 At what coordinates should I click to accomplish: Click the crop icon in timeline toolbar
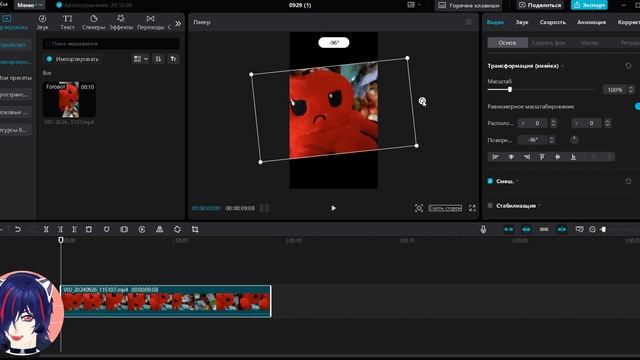(x=195, y=229)
